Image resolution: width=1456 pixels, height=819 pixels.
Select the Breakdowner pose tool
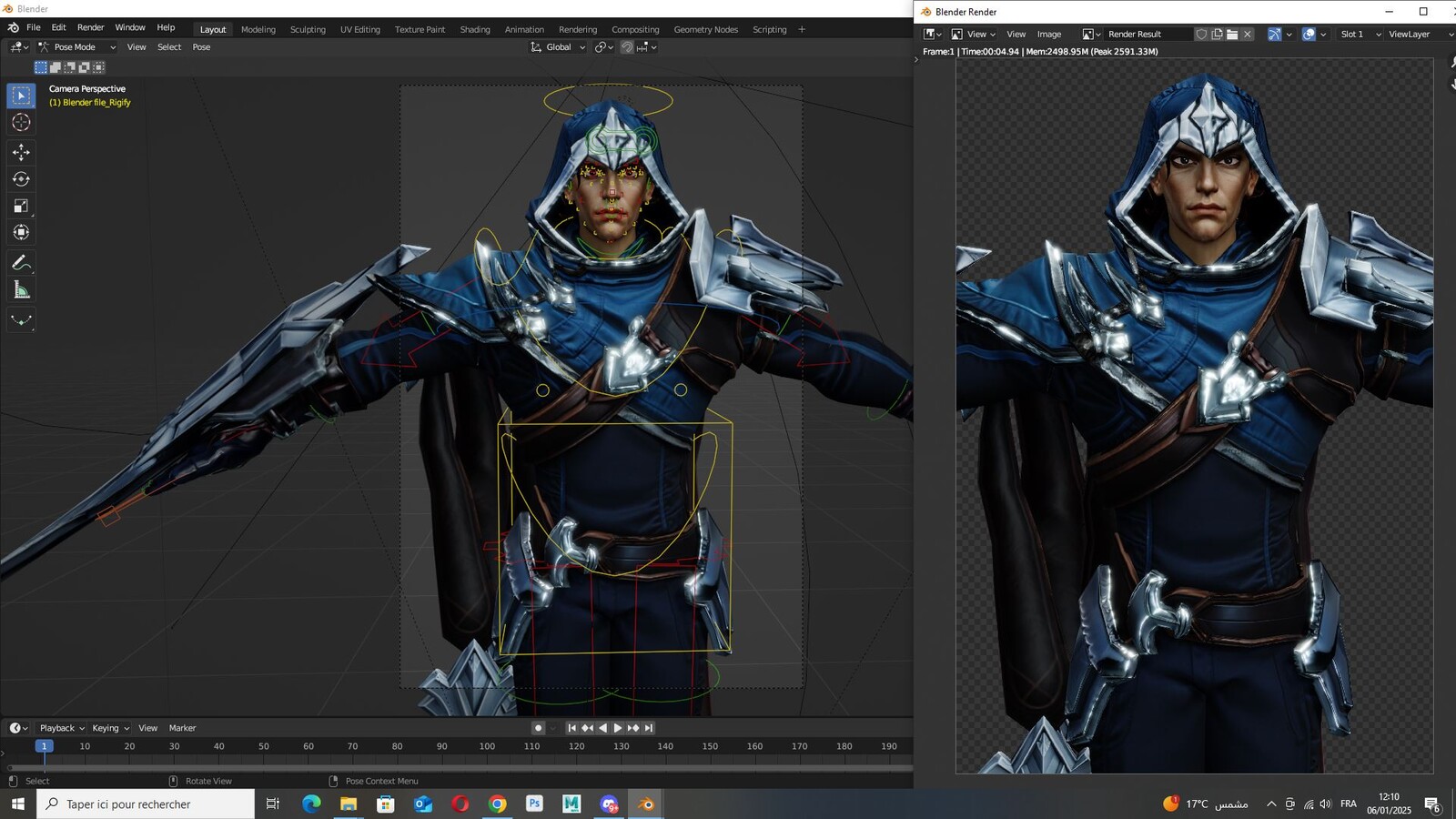(x=21, y=319)
